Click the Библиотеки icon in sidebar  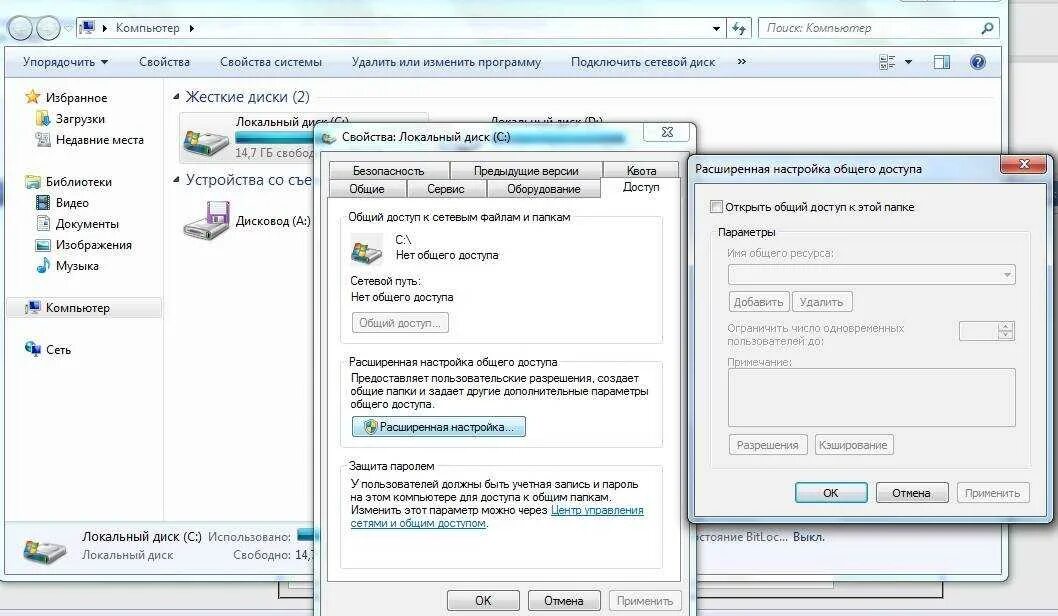[32, 181]
